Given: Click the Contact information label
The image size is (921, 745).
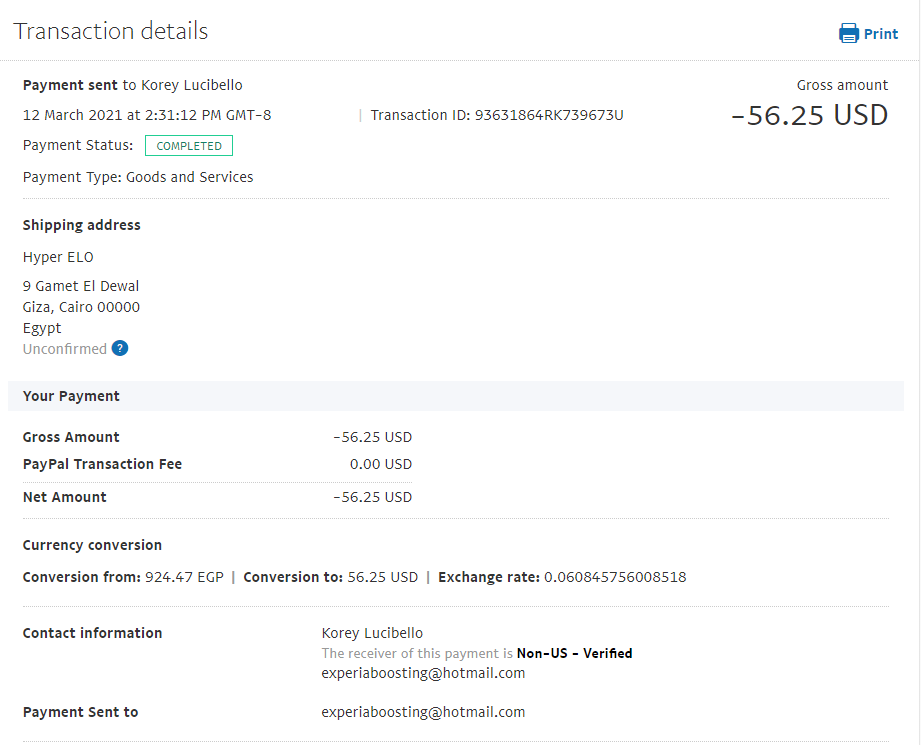Looking at the screenshot, I should tap(92, 633).
